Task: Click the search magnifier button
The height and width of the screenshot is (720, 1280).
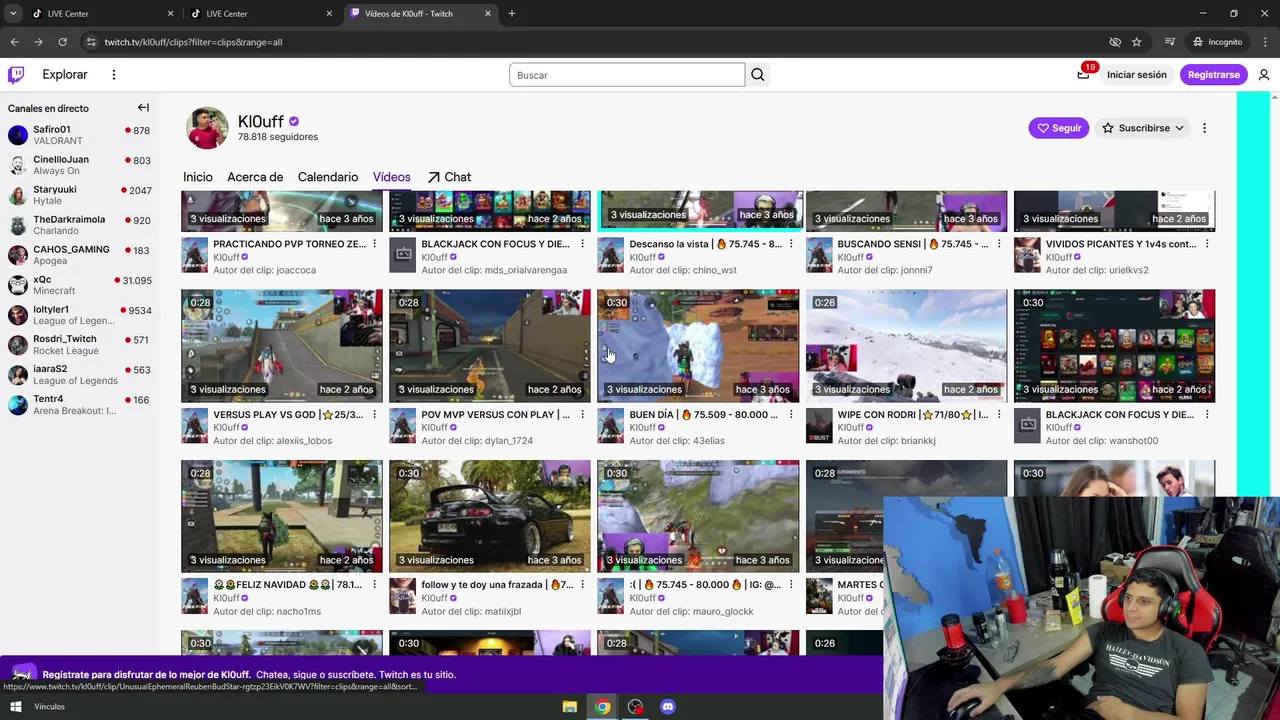Action: point(758,75)
